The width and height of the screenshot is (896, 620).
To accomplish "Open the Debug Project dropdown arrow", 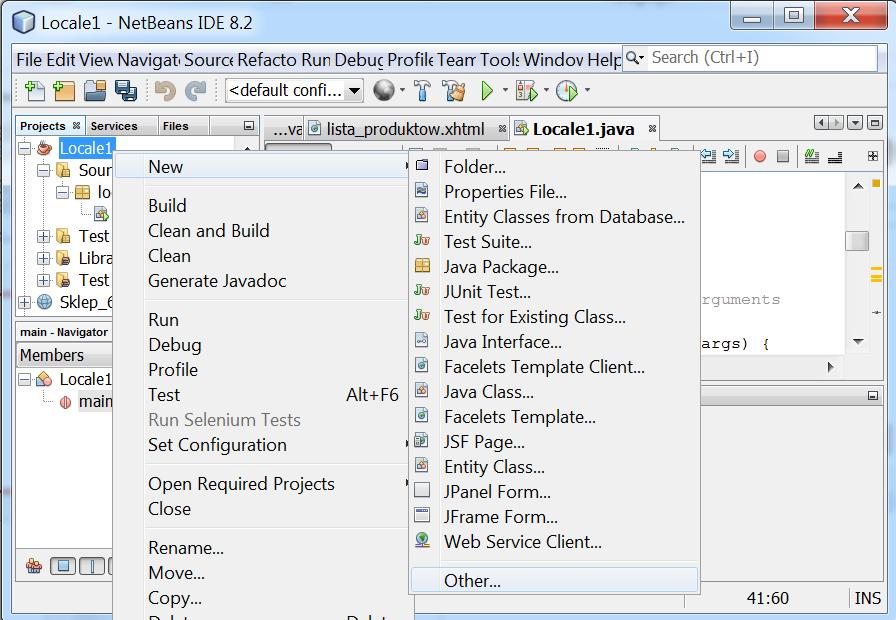I will (x=546, y=90).
